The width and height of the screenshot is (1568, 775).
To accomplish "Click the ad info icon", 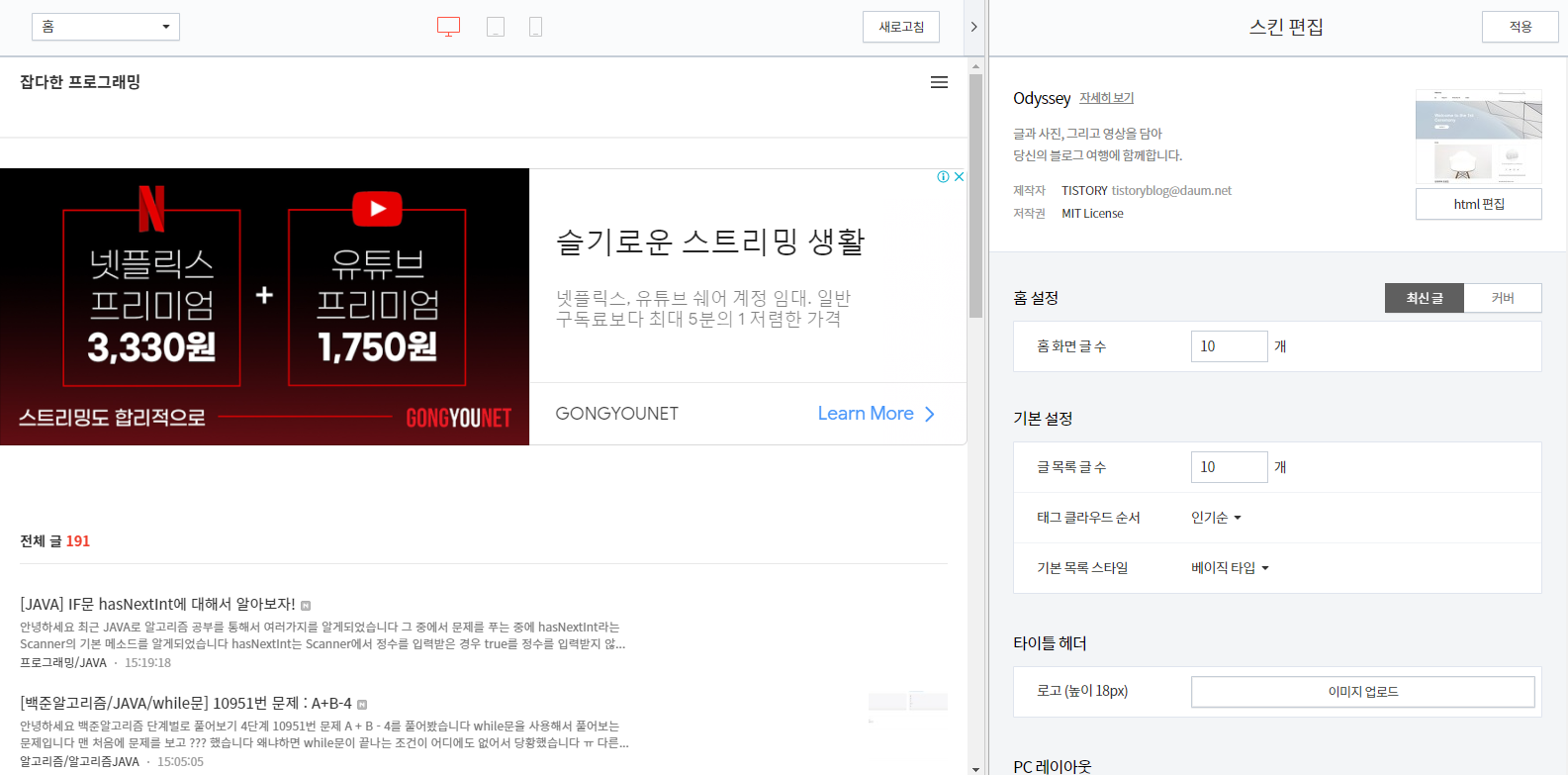I will pyautogui.click(x=943, y=176).
